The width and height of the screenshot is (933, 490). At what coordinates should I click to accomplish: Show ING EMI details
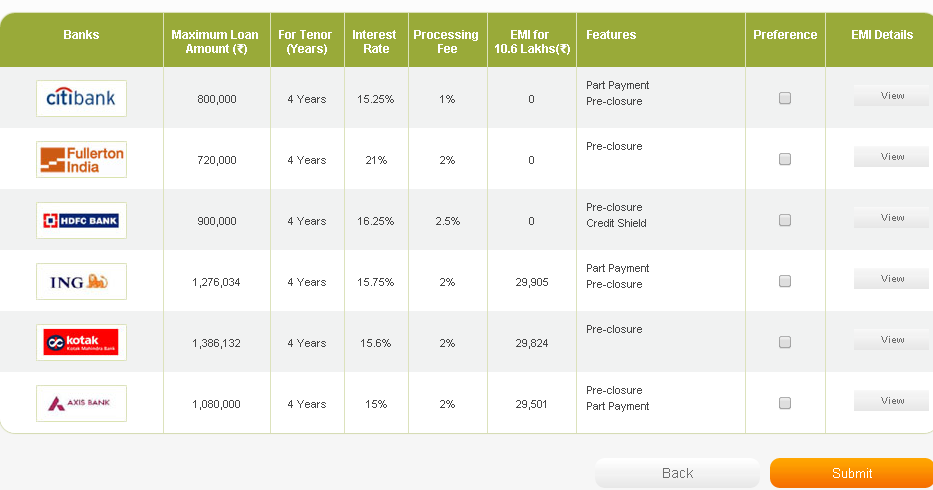(891, 279)
